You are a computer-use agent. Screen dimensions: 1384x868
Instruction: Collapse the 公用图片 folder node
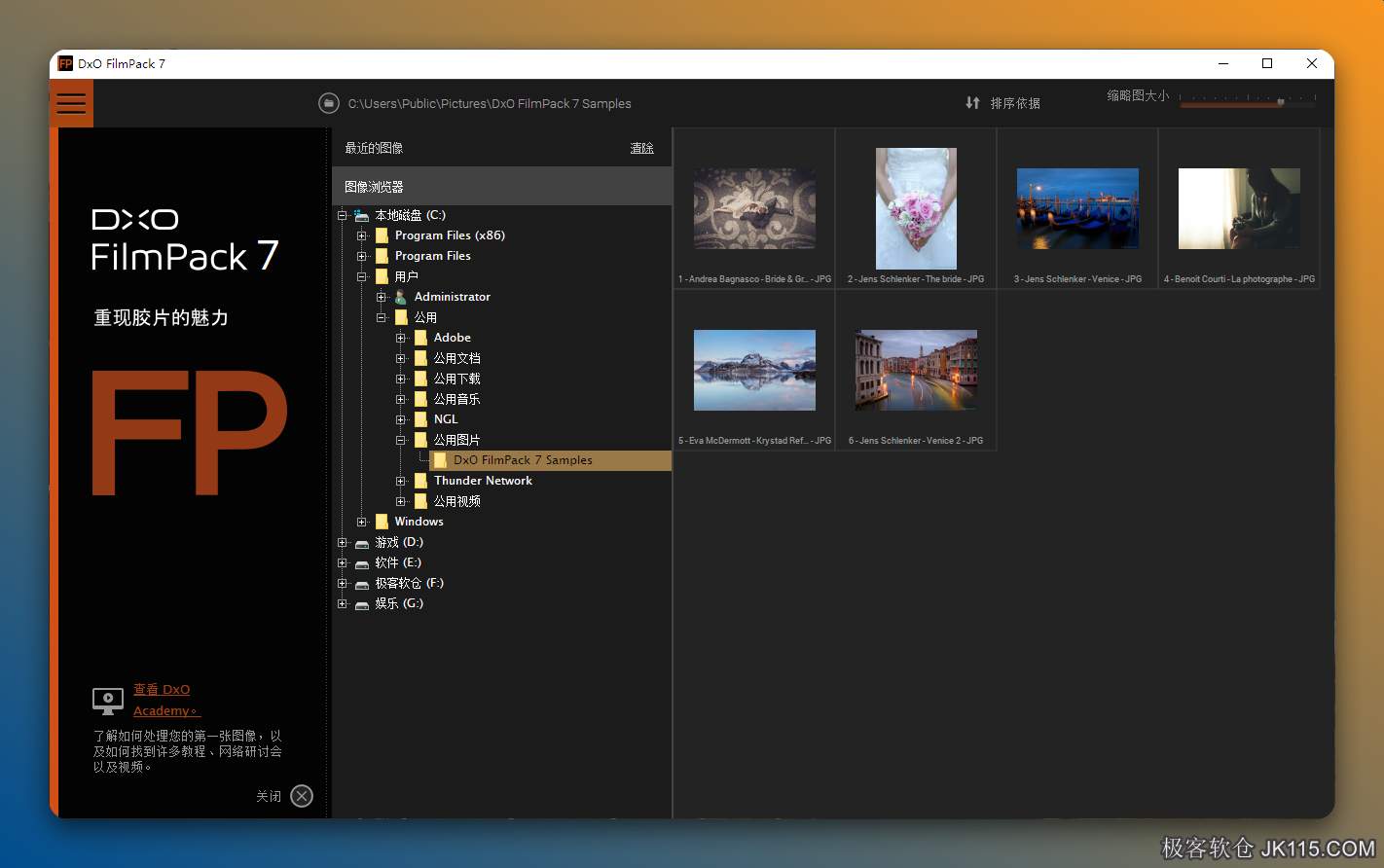pos(401,440)
